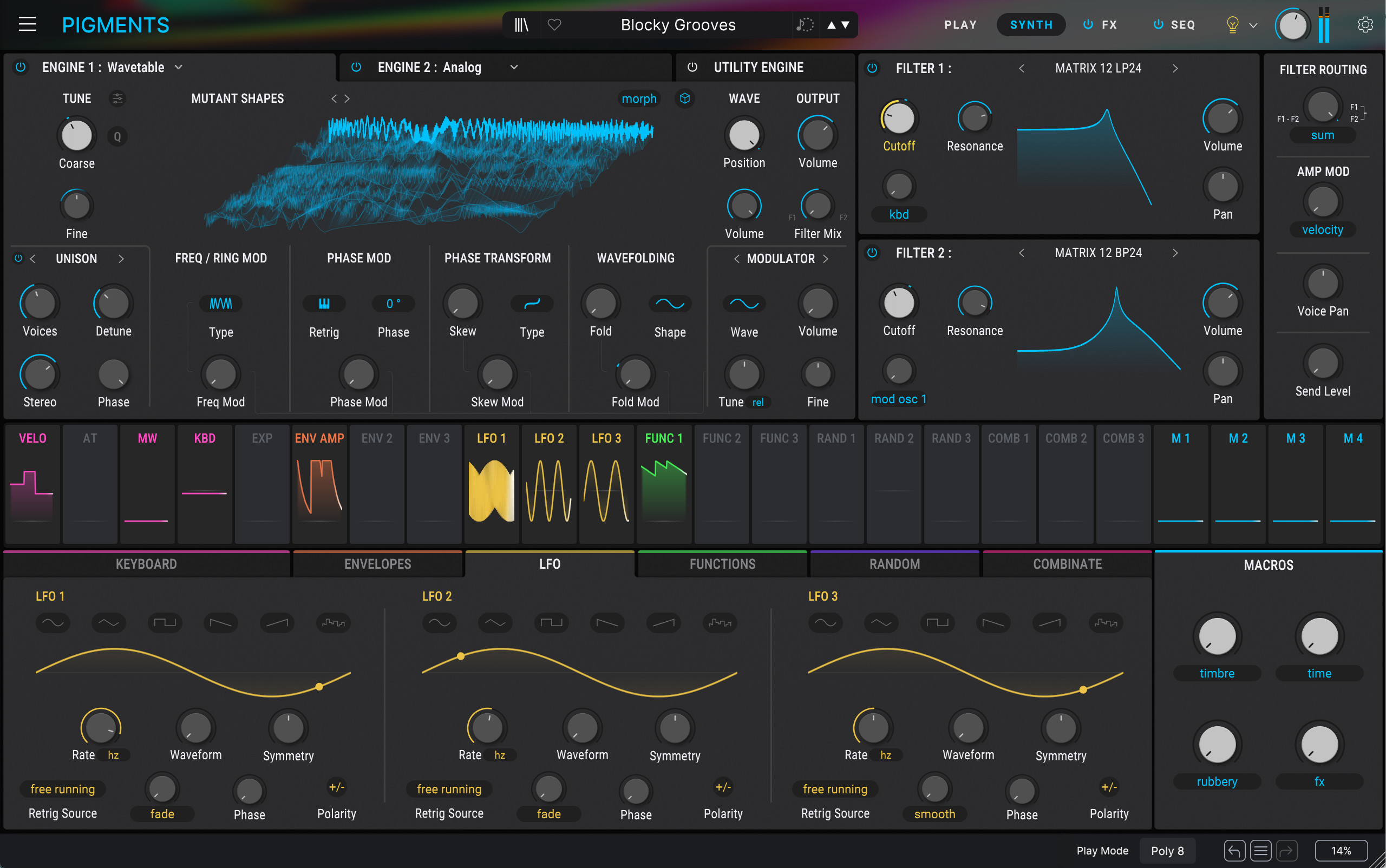Image resolution: width=1386 pixels, height=868 pixels.
Task: Open the COMBINATE modulation tab
Action: [1067, 564]
